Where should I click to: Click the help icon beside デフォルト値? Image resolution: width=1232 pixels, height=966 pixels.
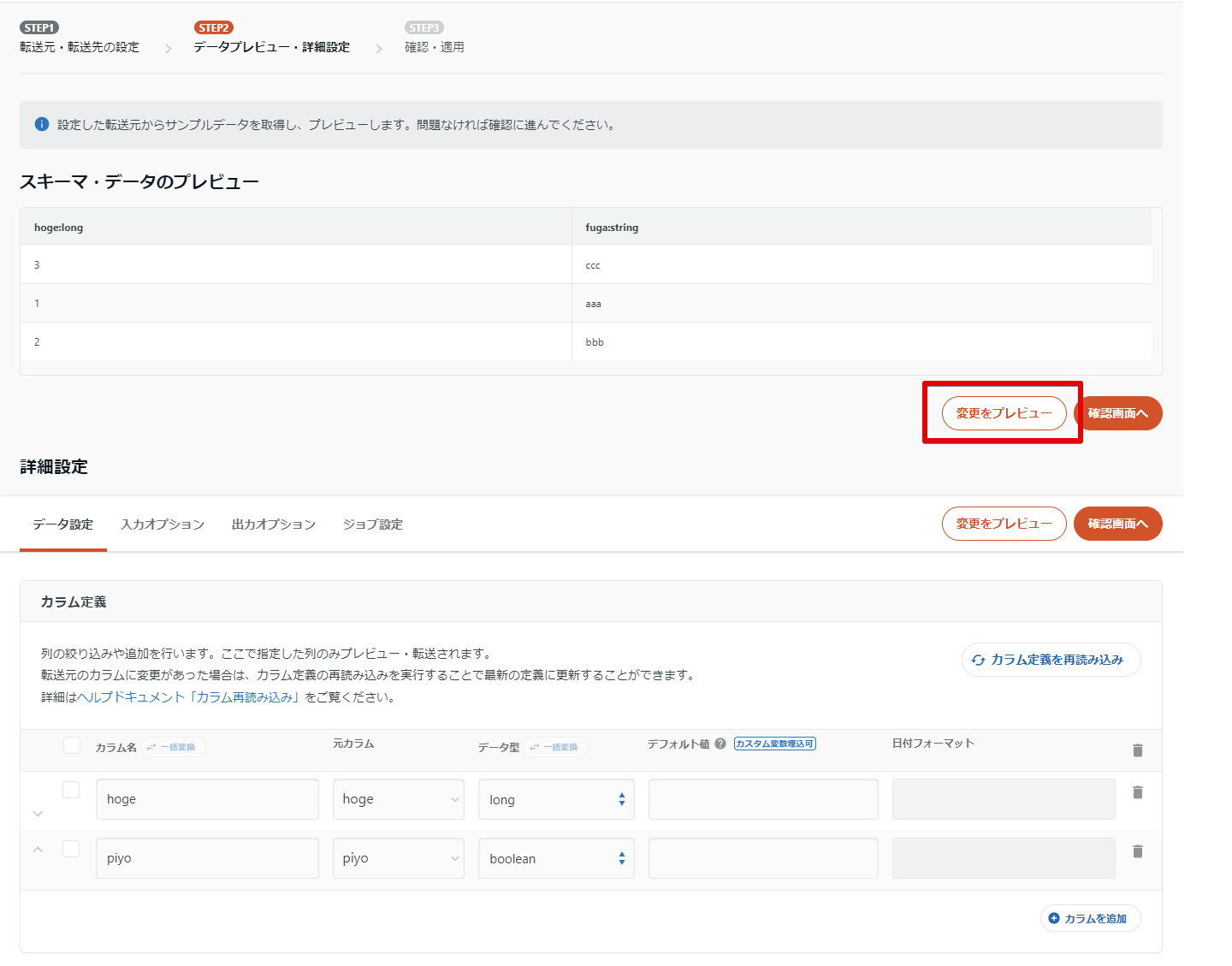pos(720,744)
